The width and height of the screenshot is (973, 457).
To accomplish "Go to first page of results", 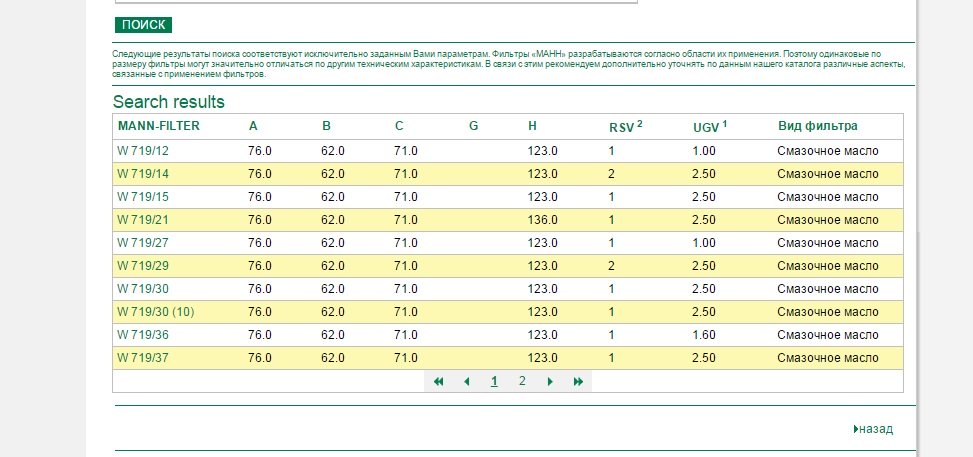I will coord(438,382).
